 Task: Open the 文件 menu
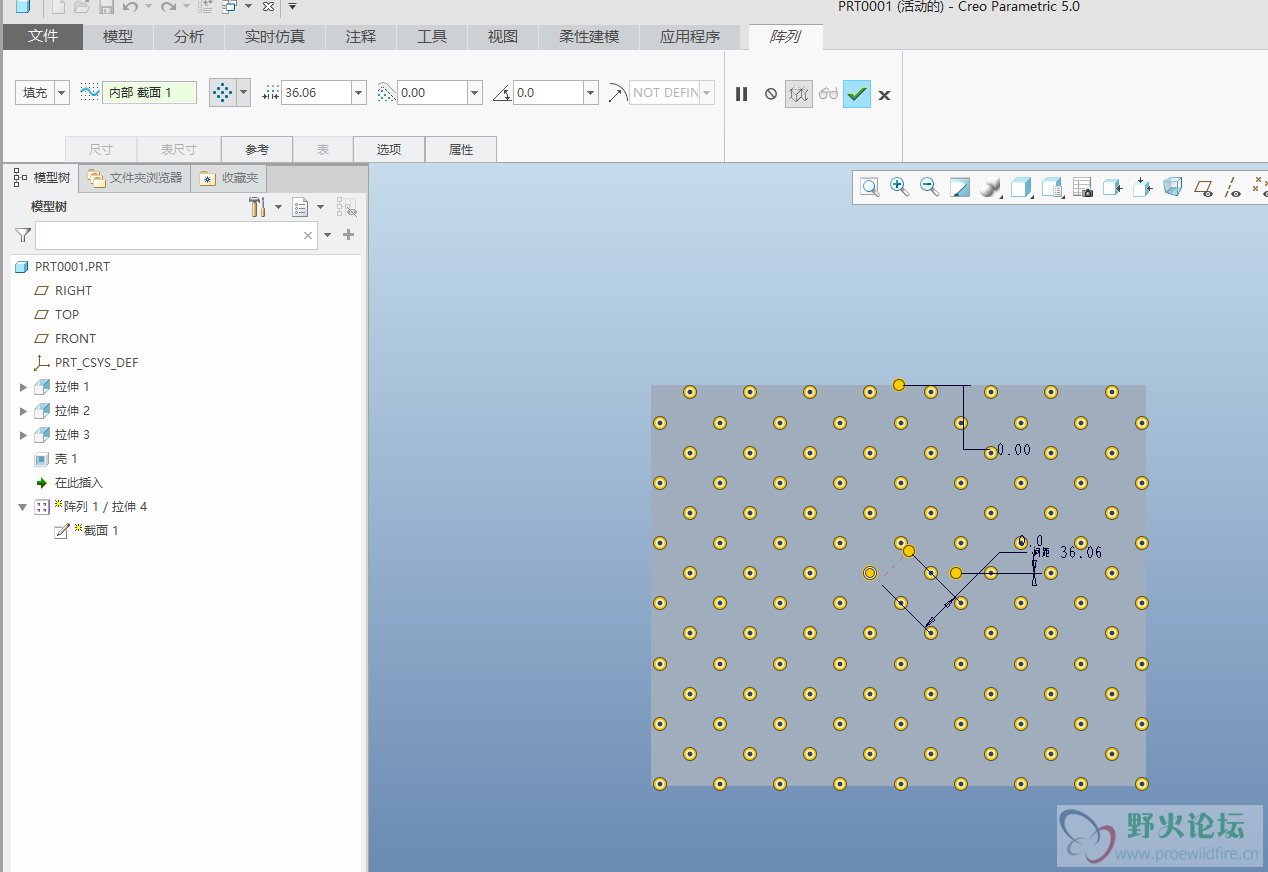[43, 37]
